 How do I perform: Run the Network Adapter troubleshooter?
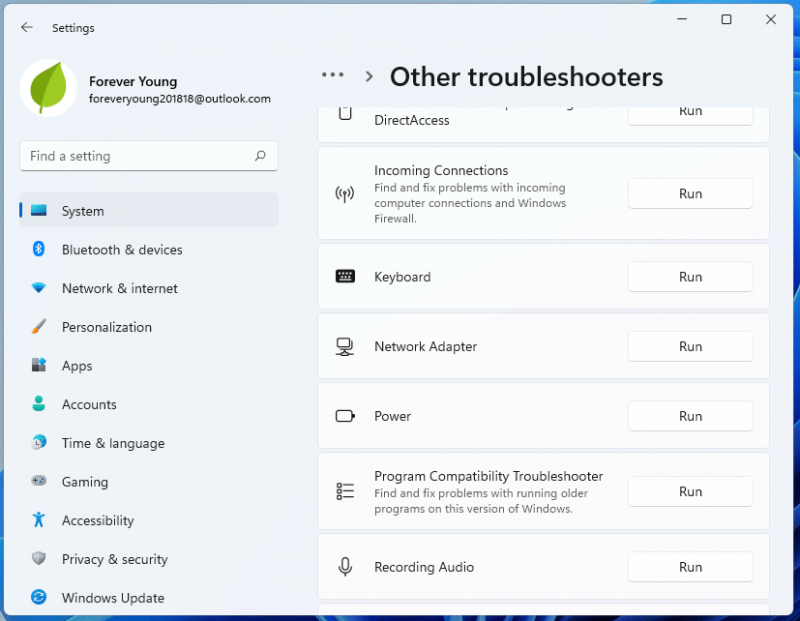(690, 346)
